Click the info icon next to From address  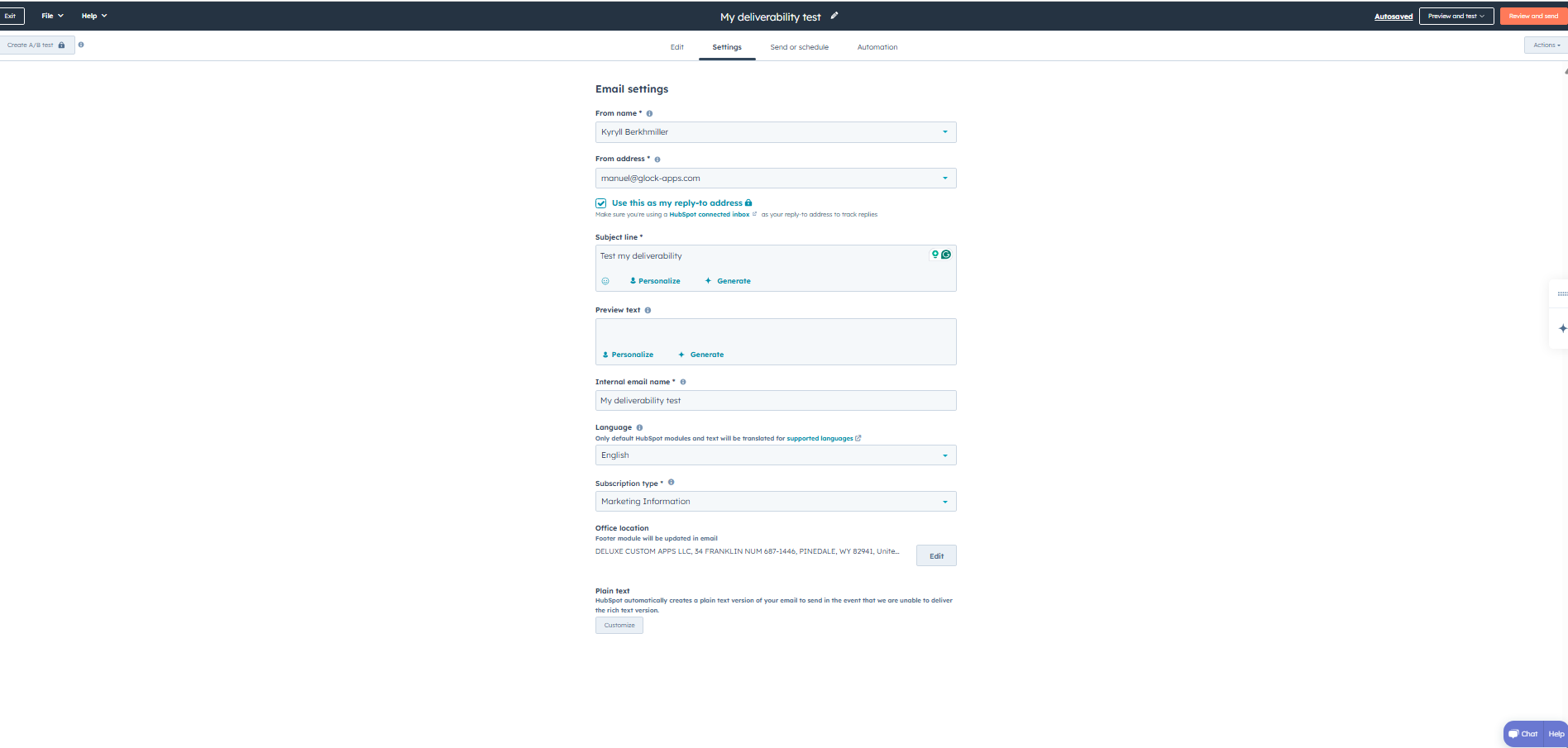tap(657, 160)
